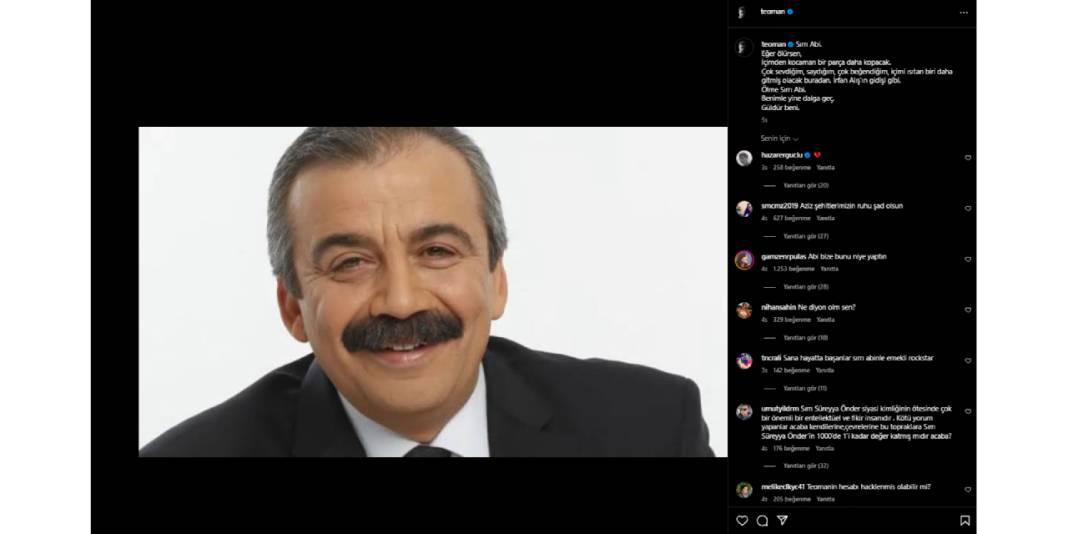Open the melikedkyc41 username link
Viewport: 1068px width, 534px height.
[783, 486]
